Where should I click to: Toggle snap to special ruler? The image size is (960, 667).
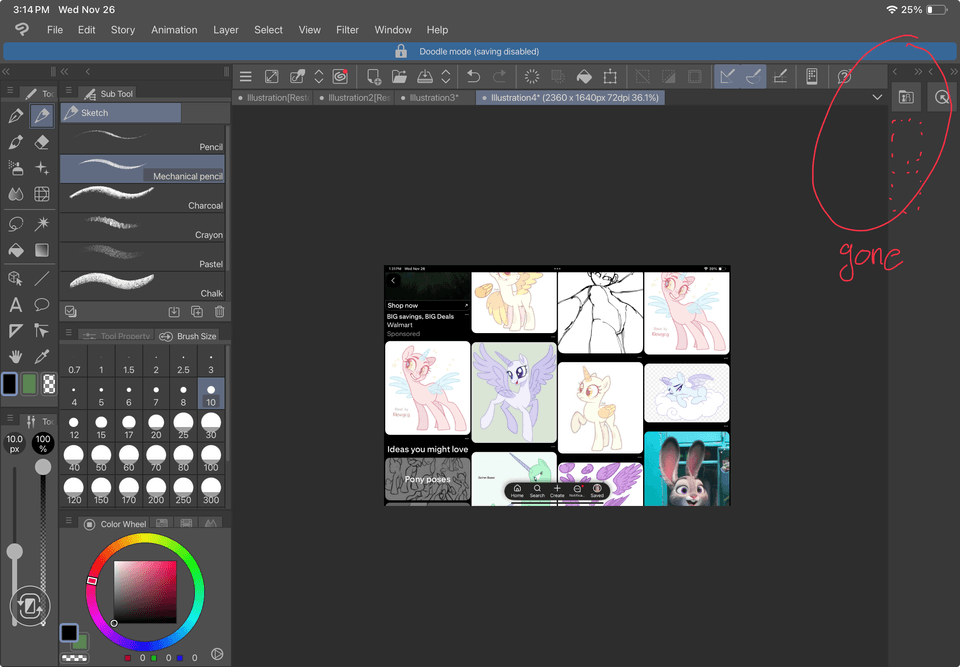click(754, 76)
